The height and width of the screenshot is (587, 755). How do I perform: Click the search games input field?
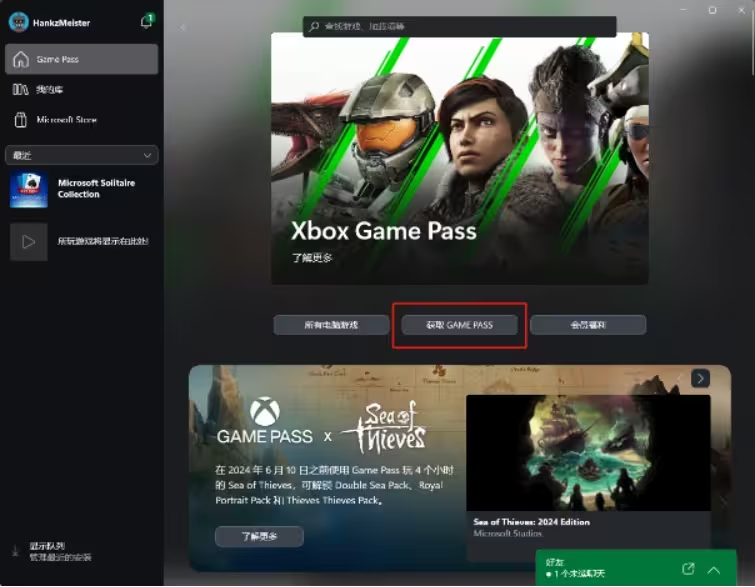click(459, 26)
